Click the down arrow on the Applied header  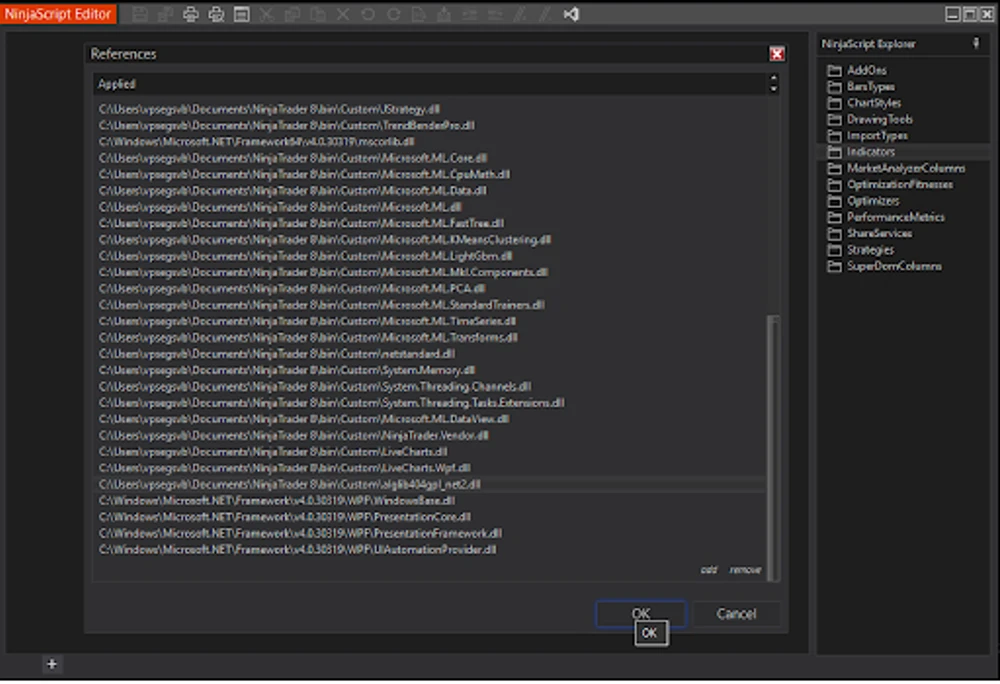point(774,89)
